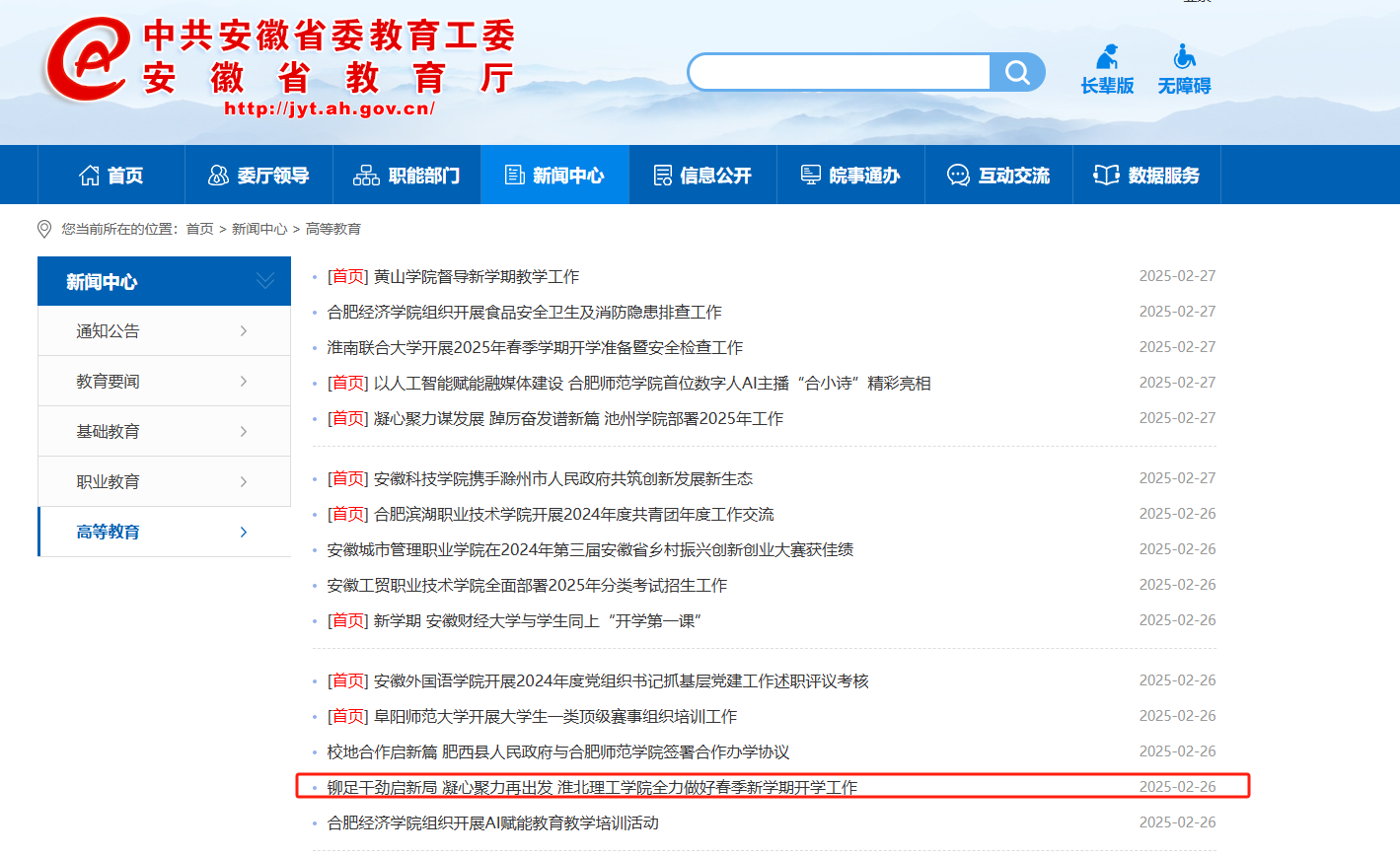Screen dimensions: 1400x857
Task: Click the location pin breadcrumb icon
Action: coord(44,229)
